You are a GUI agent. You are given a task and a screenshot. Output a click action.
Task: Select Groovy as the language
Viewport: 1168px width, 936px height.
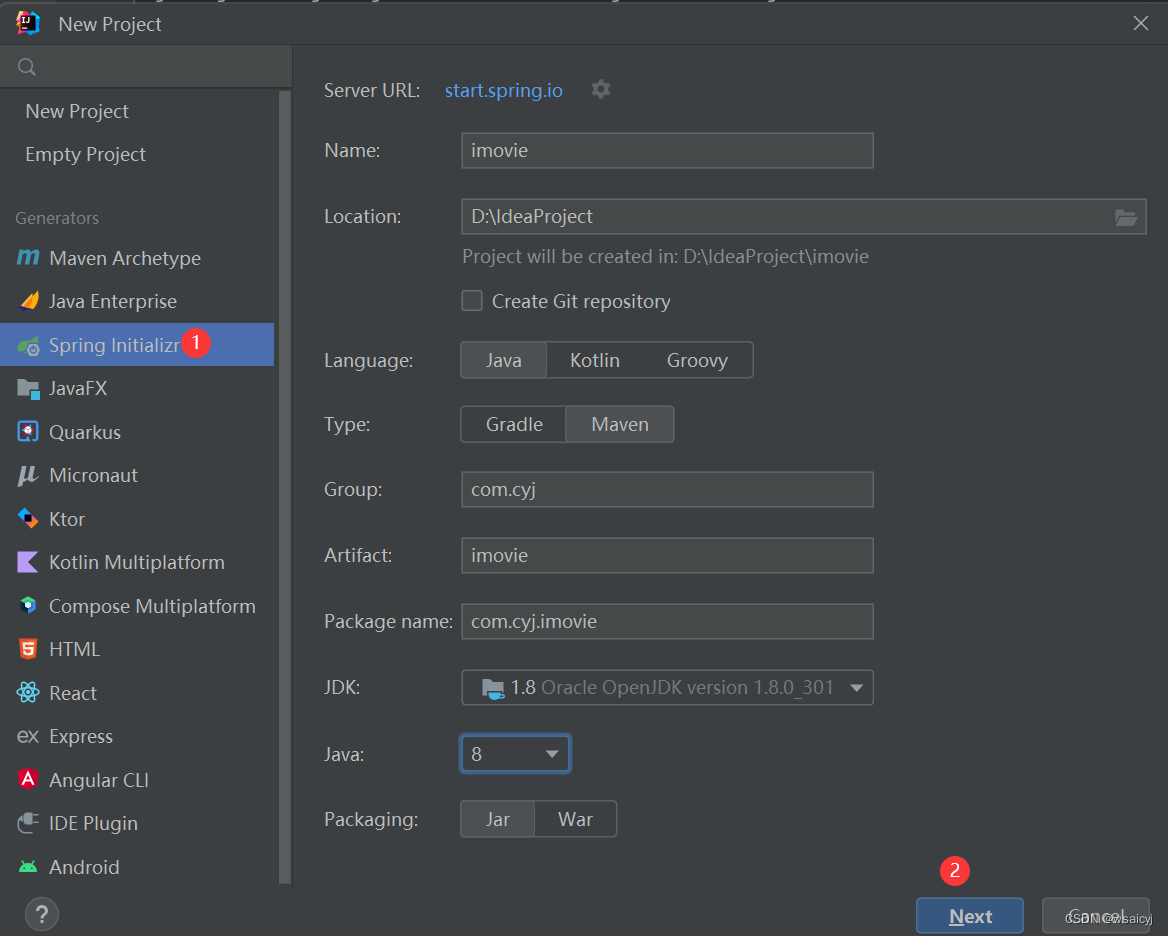(697, 360)
